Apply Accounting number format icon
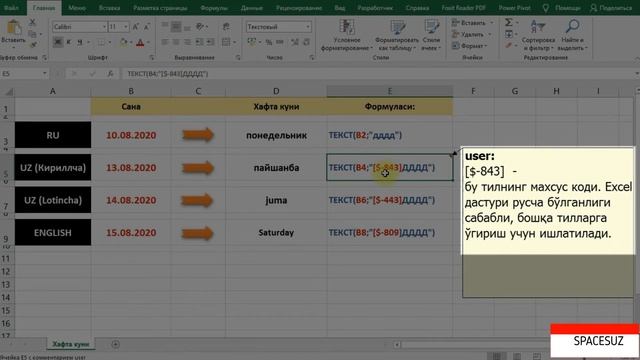The height and width of the screenshot is (360, 640). tap(252, 42)
